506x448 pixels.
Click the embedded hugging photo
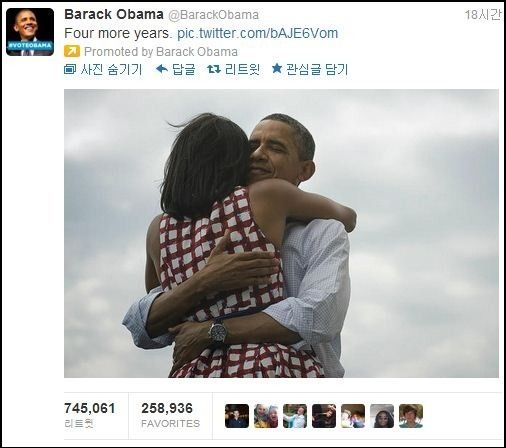281,233
